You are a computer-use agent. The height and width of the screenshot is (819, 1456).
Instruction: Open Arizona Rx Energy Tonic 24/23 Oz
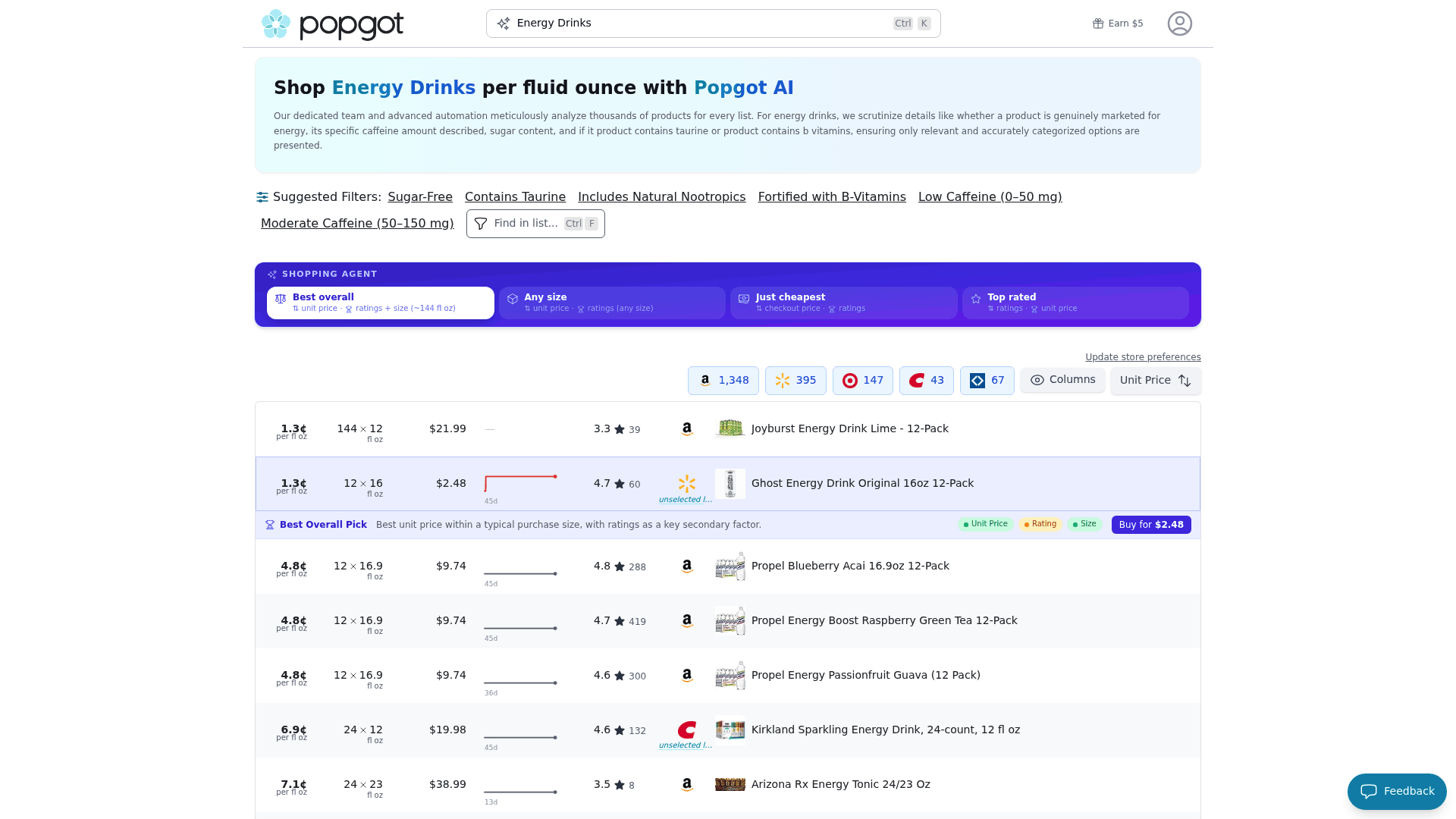click(x=840, y=785)
